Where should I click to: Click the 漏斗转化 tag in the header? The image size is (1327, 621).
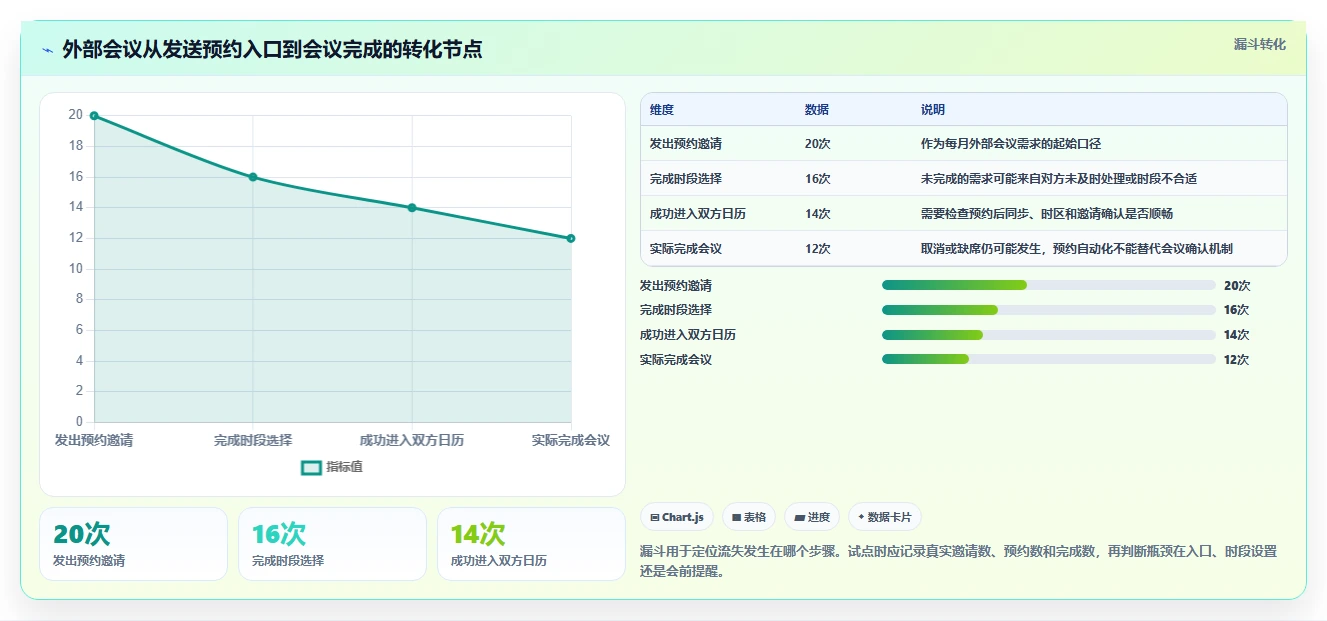(1259, 45)
